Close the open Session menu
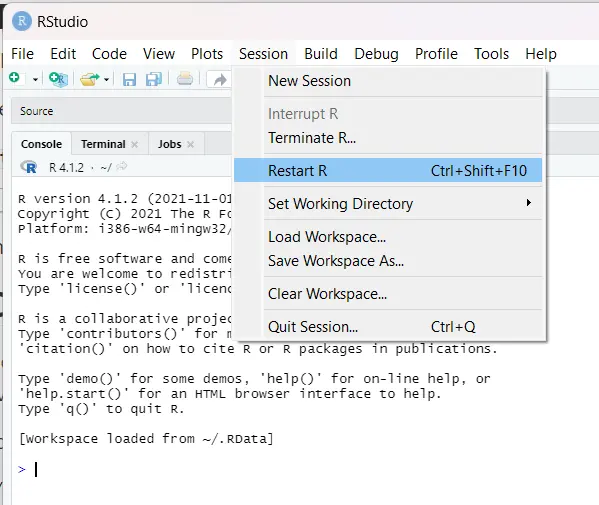This screenshot has width=599, height=505. pyautogui.click(x=264, y=54)
